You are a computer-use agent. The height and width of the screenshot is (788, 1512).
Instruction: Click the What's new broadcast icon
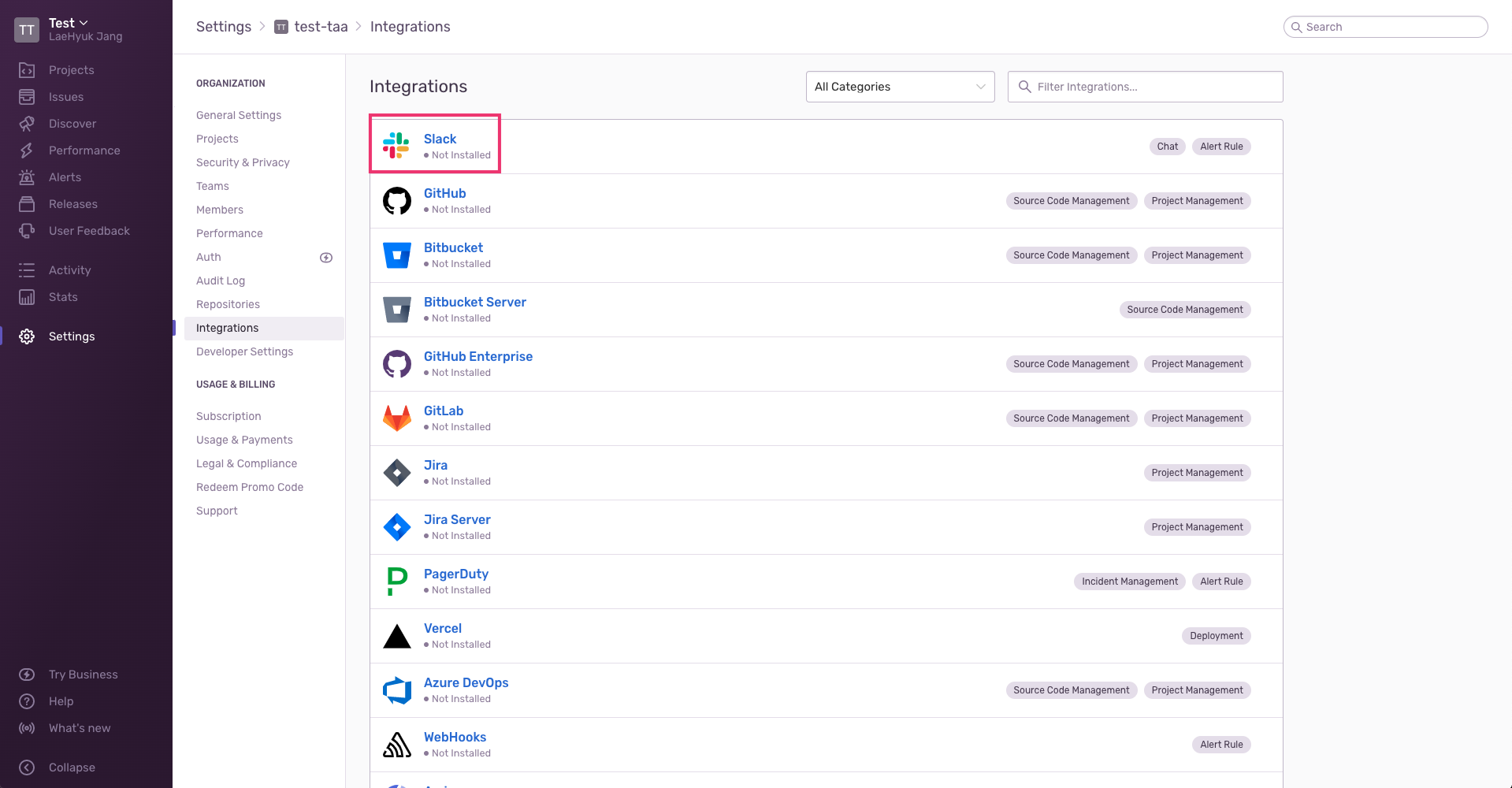click(x=27, y=728)
